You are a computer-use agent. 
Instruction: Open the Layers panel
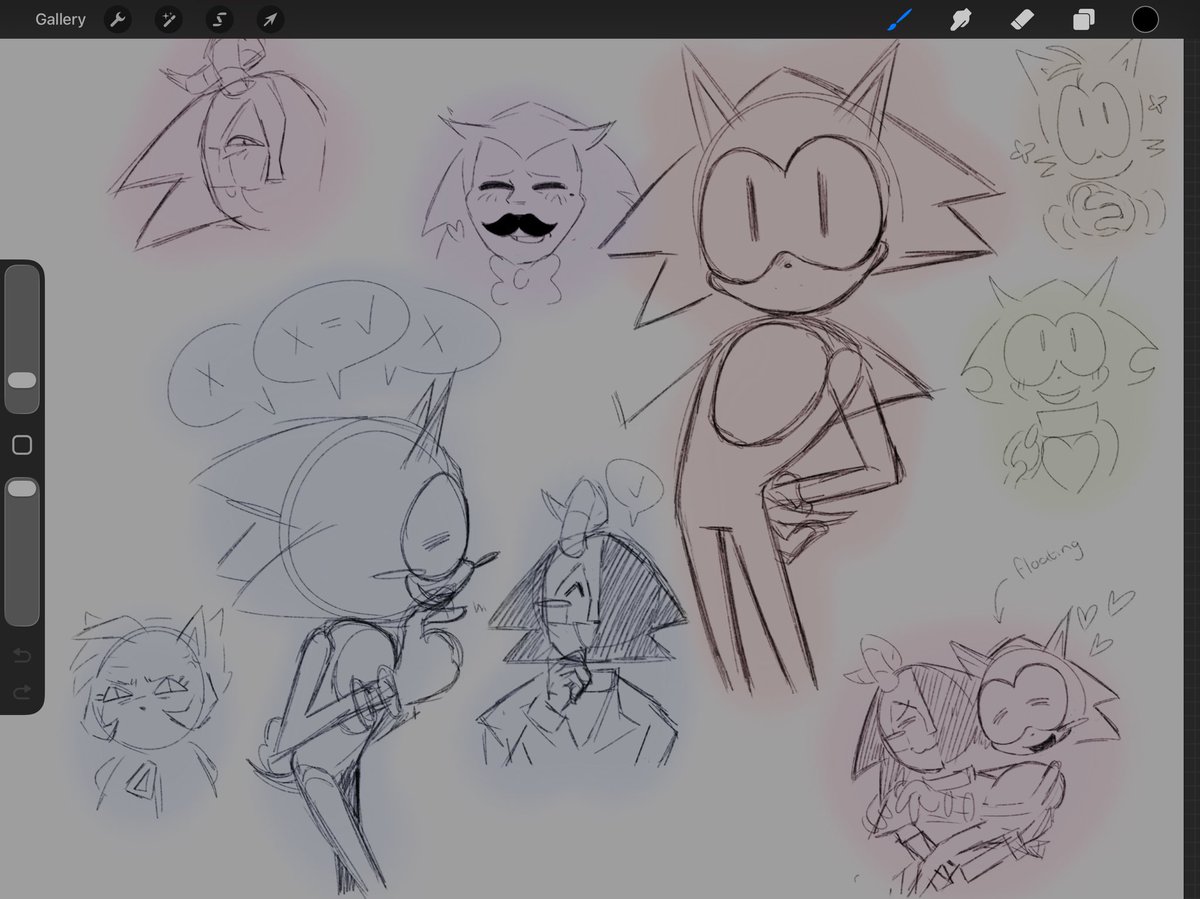(x=1083, y=19)
